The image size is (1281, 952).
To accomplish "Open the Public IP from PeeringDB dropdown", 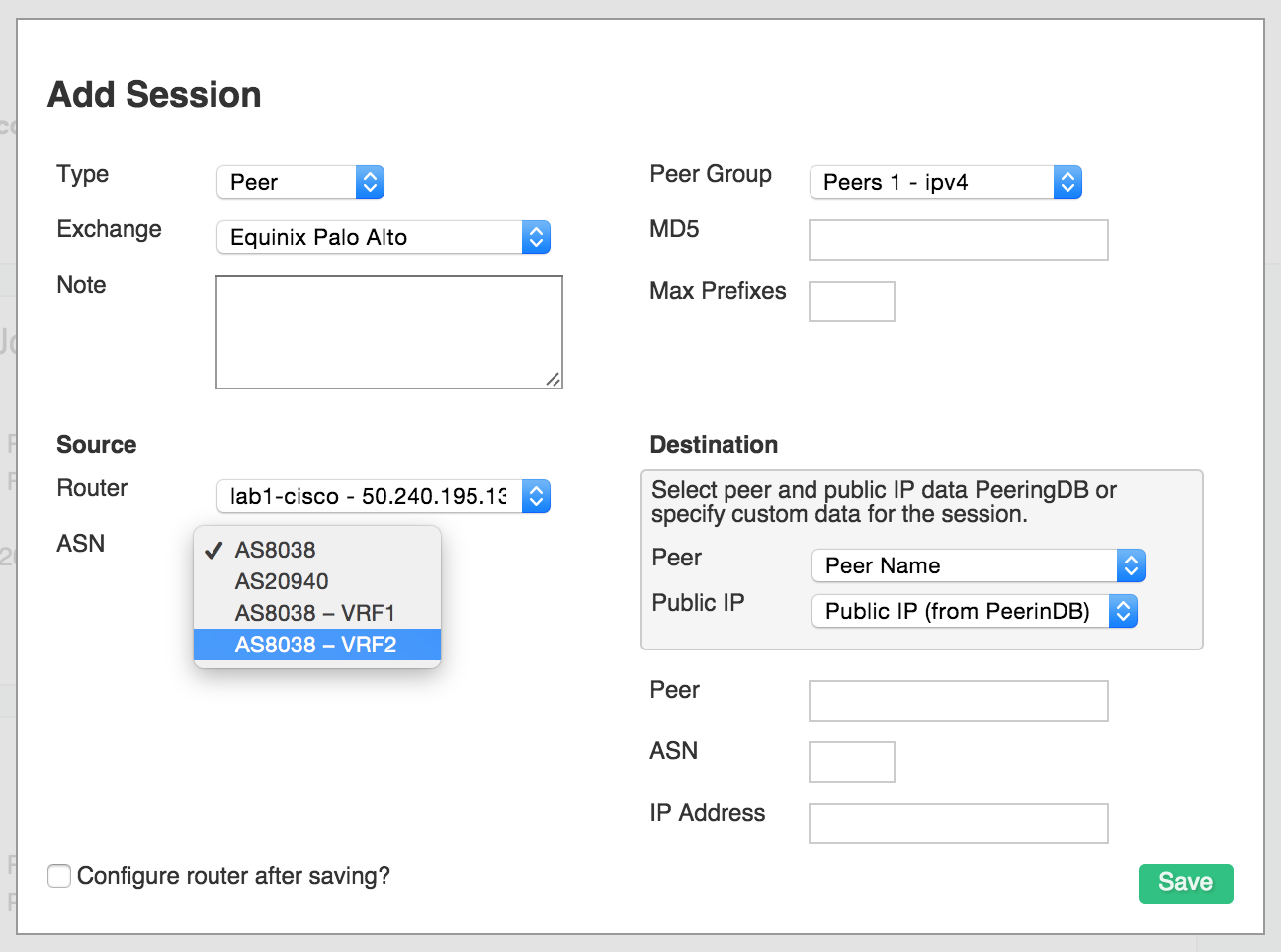I will 974,611.
